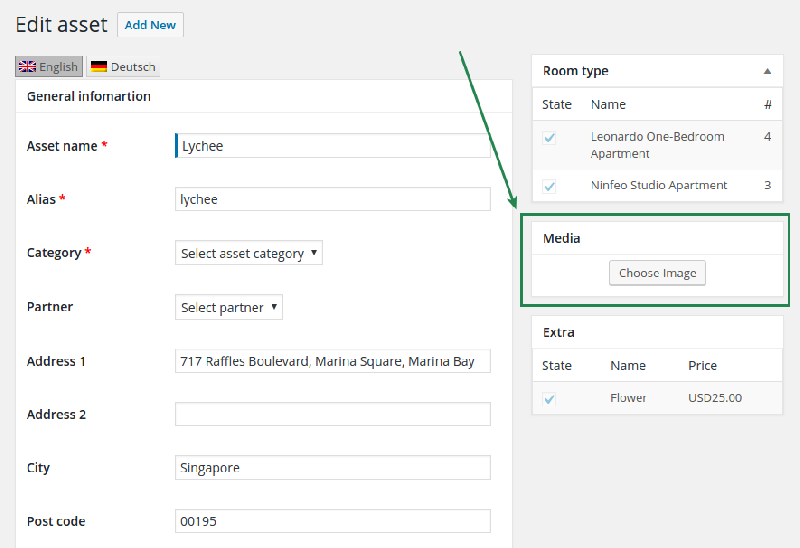Click the Media panel header
The width and height of the screenshot is (800, 548).
[x=657, y=239]
